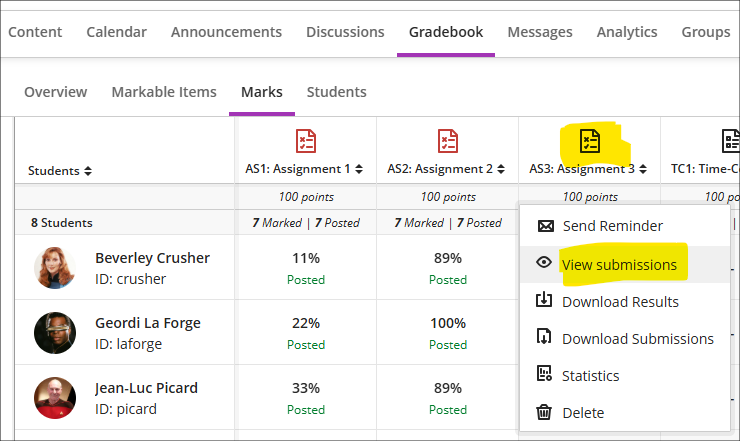Go to the Discussions tab

(x=345, y=32)
